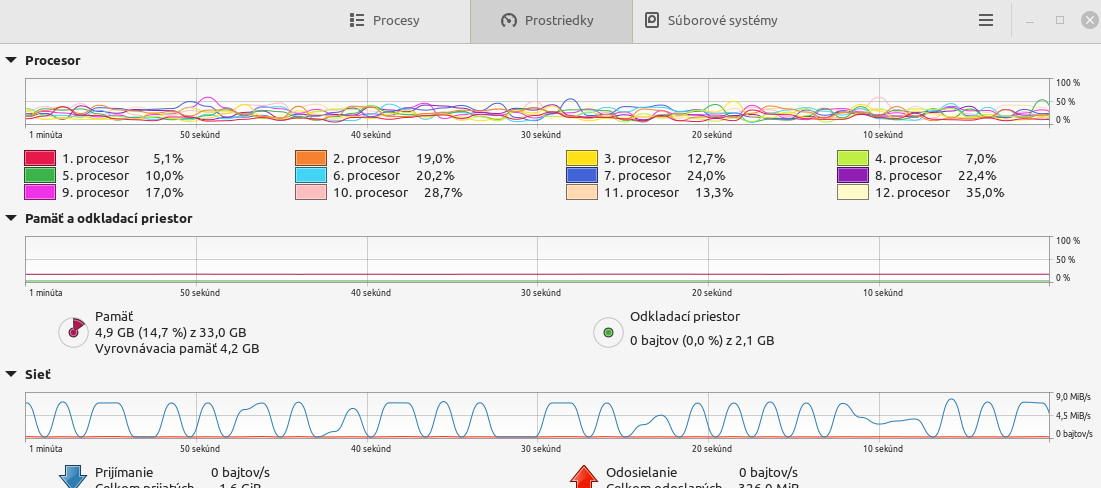Open the 9. procesor magenta color swatch
The image size is (1101, 488).
point(39,192)
